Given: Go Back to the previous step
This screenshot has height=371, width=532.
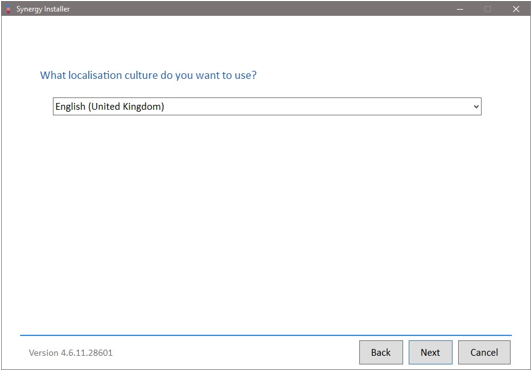Looking at the screenshot, I should [381, 352].
